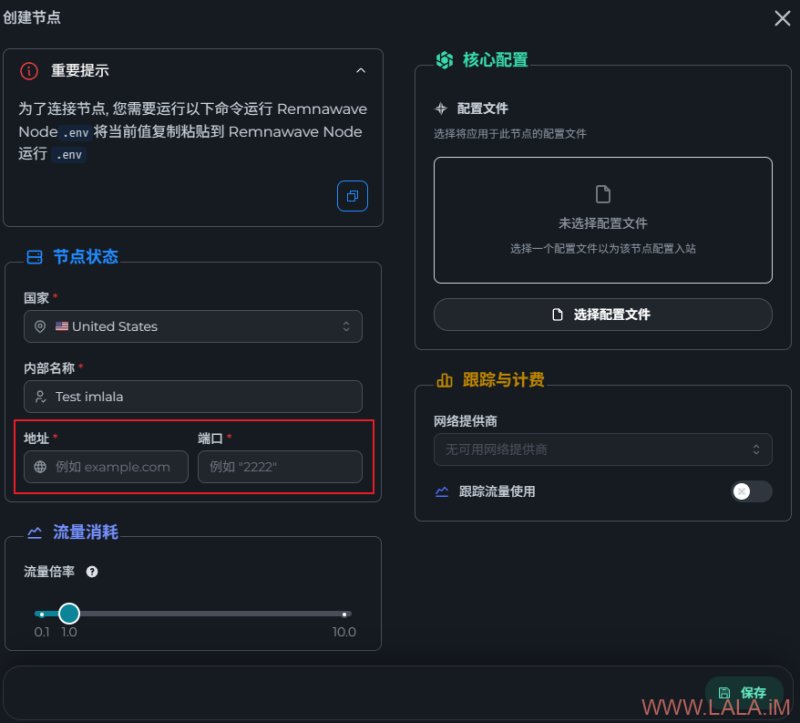Click the 流量消耗 chart icon
Viewport: 800px width, 723px height.
[34, 532]
